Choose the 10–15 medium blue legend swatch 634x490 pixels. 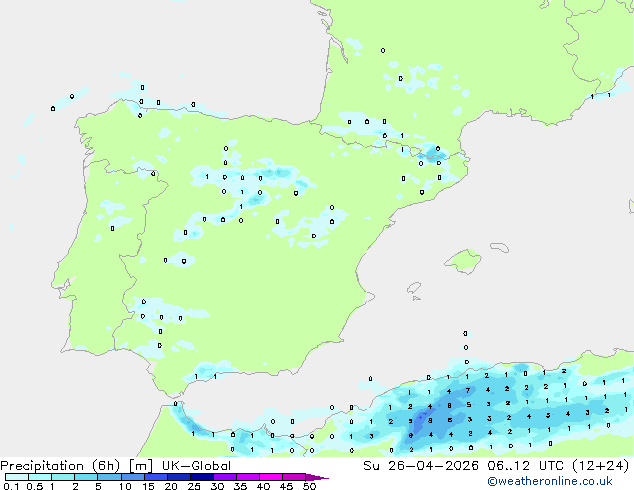point(132,477)
